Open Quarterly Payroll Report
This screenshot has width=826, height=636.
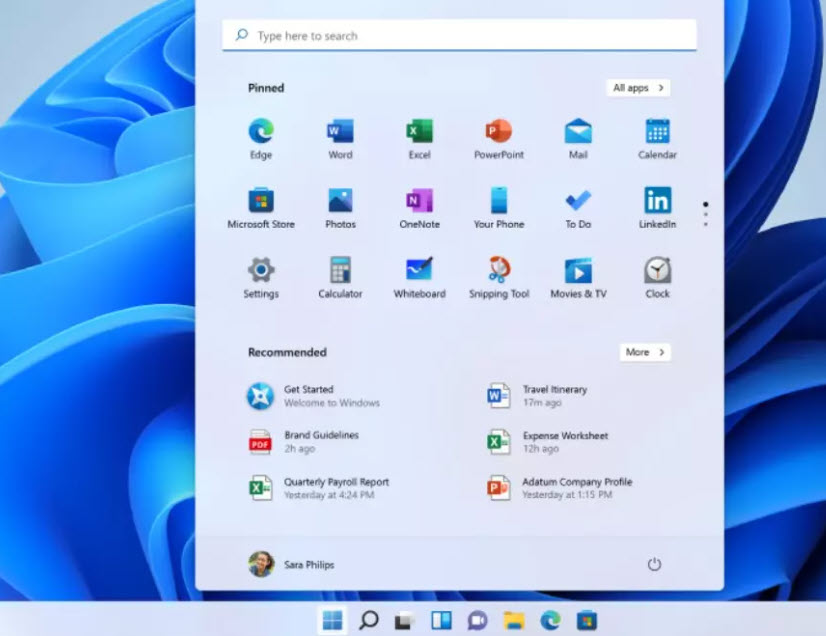pos(319,488)
